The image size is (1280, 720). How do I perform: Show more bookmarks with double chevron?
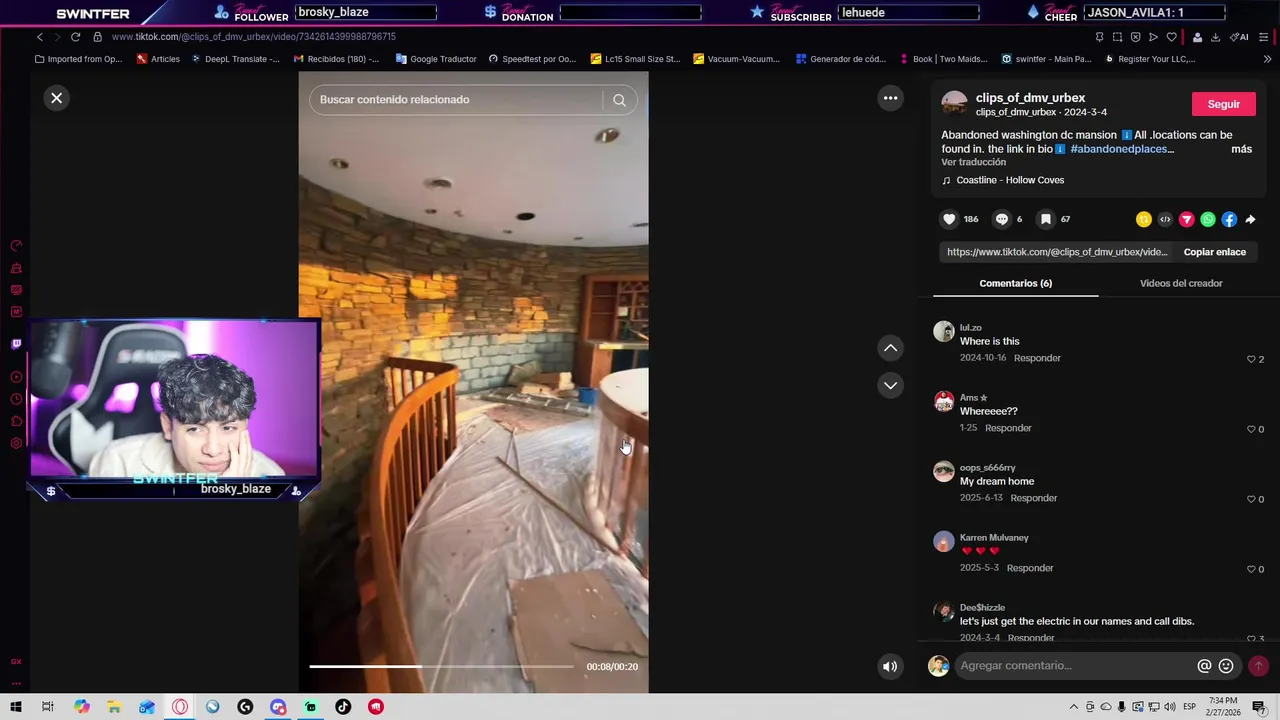pyautogui.click(x=1267, y=59)
